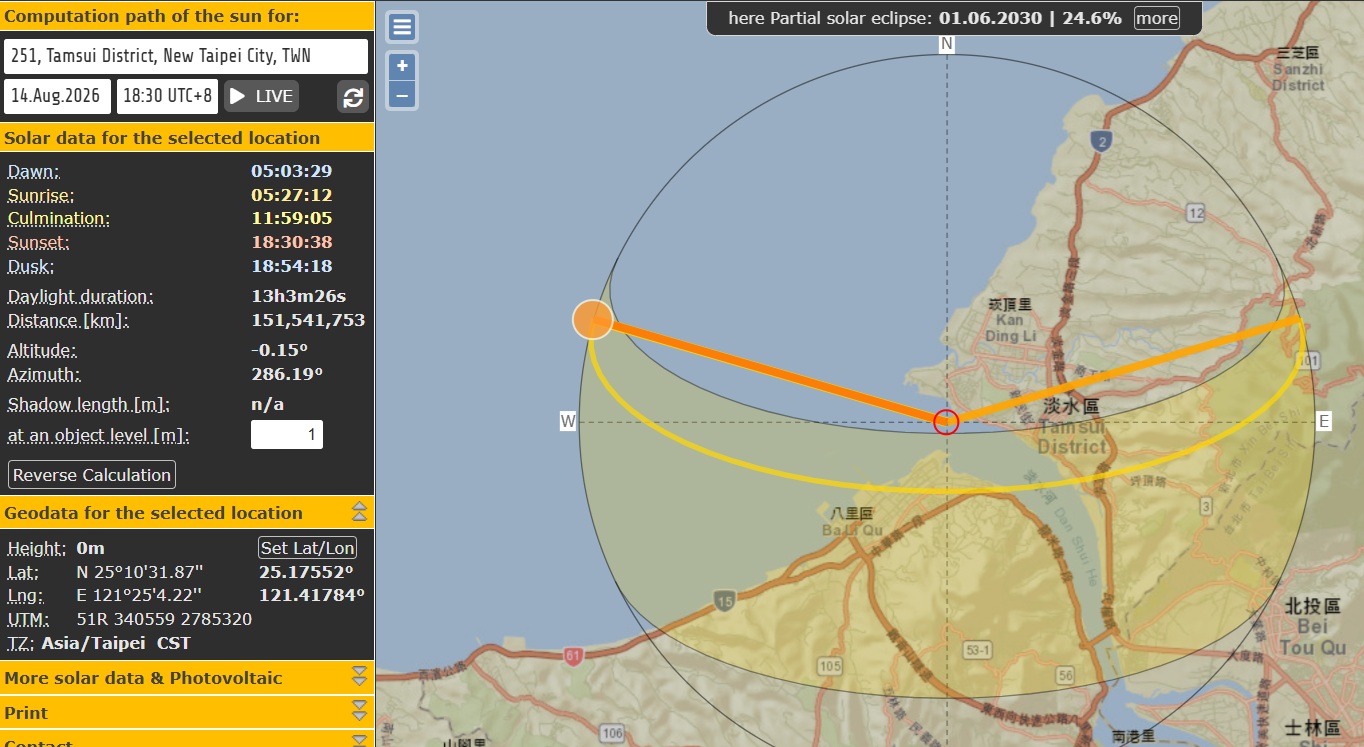Click the W compass marker on the map
This screenshot has height=747, width=1364.
click(x=568, y=421)
